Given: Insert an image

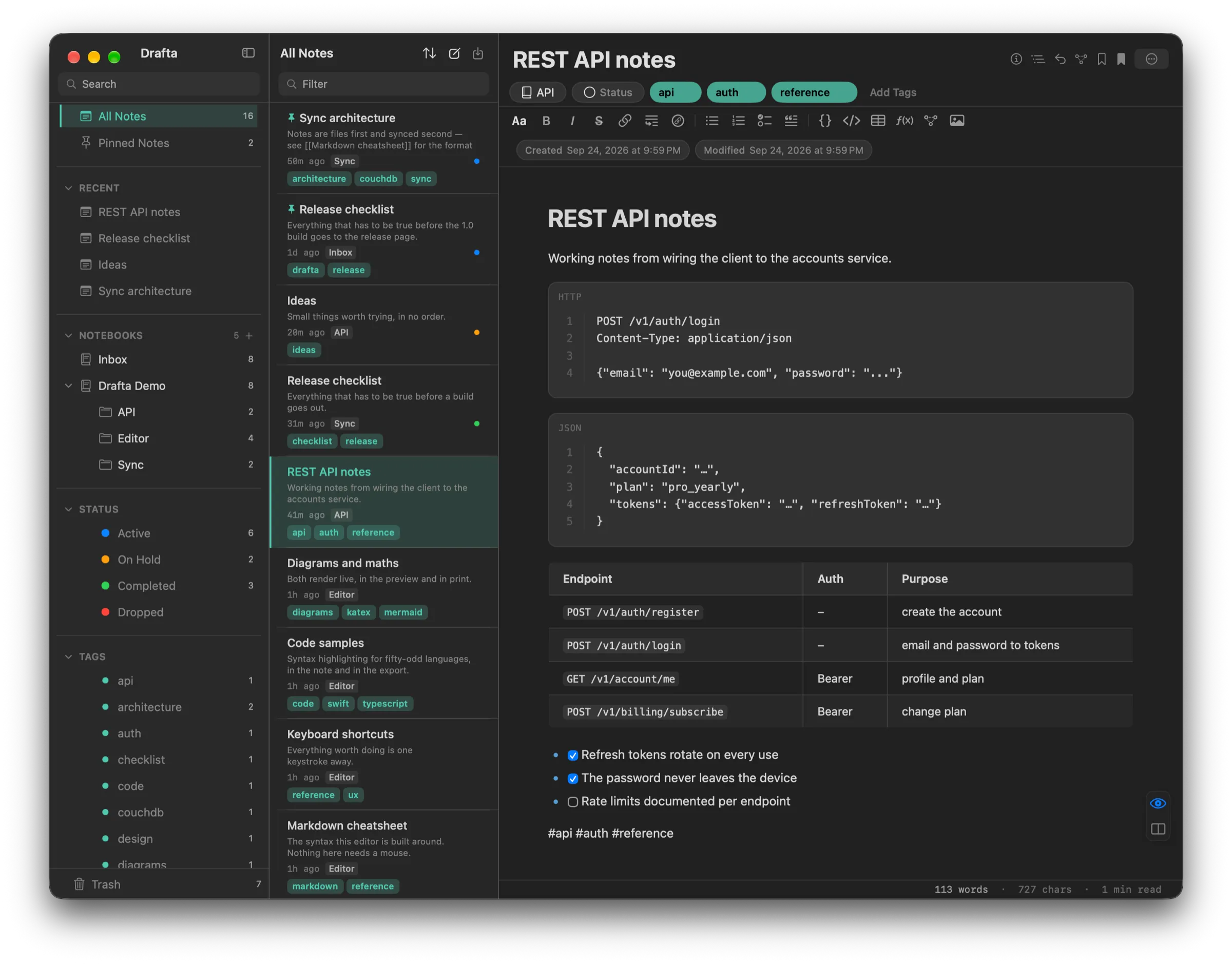Looking at the screenshot, I should 956,121.
